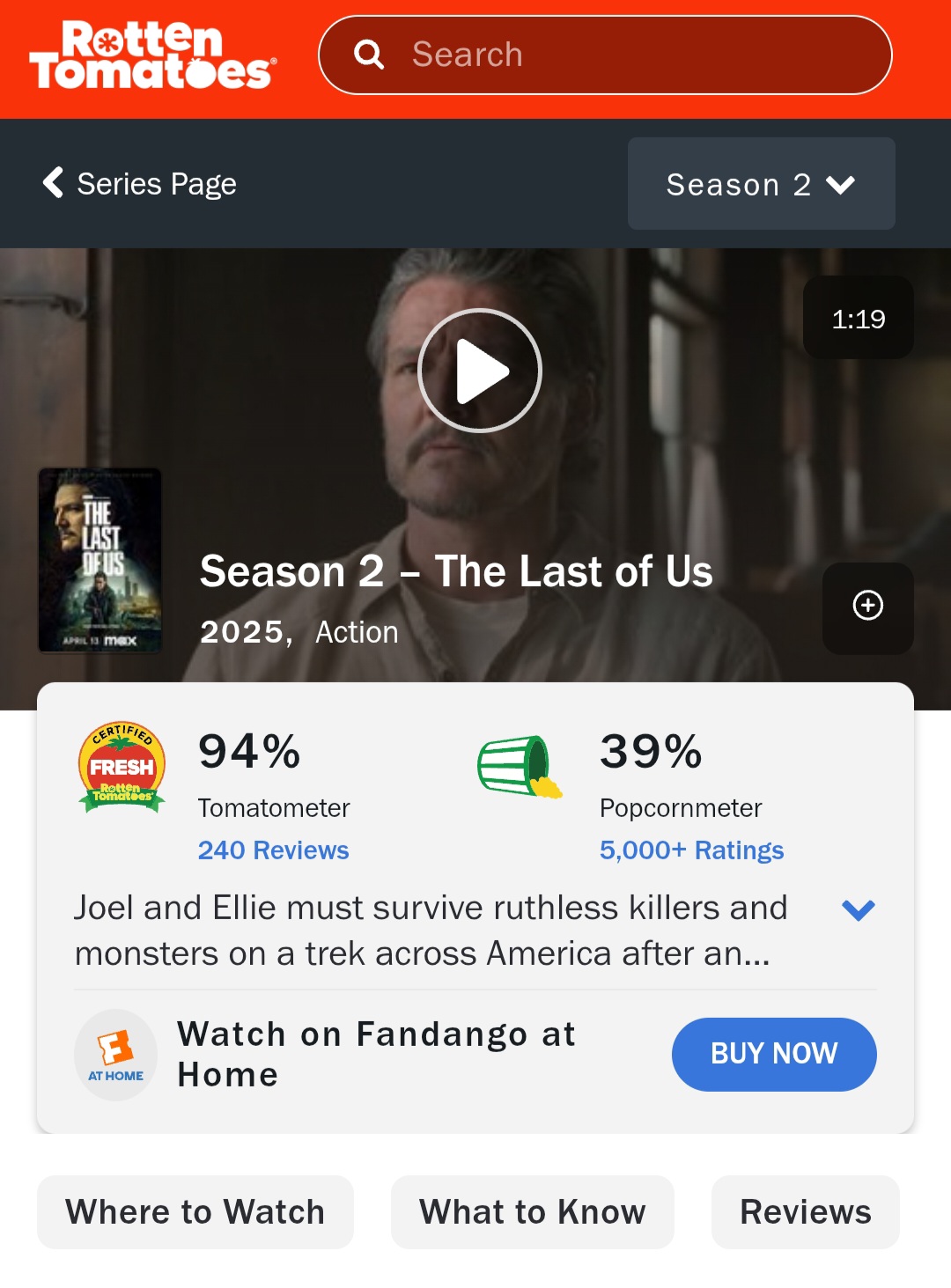Click the 94% Tomatometer score
Image resolution: width=951 pixels, height=1288 pixels.
[249, 751]
